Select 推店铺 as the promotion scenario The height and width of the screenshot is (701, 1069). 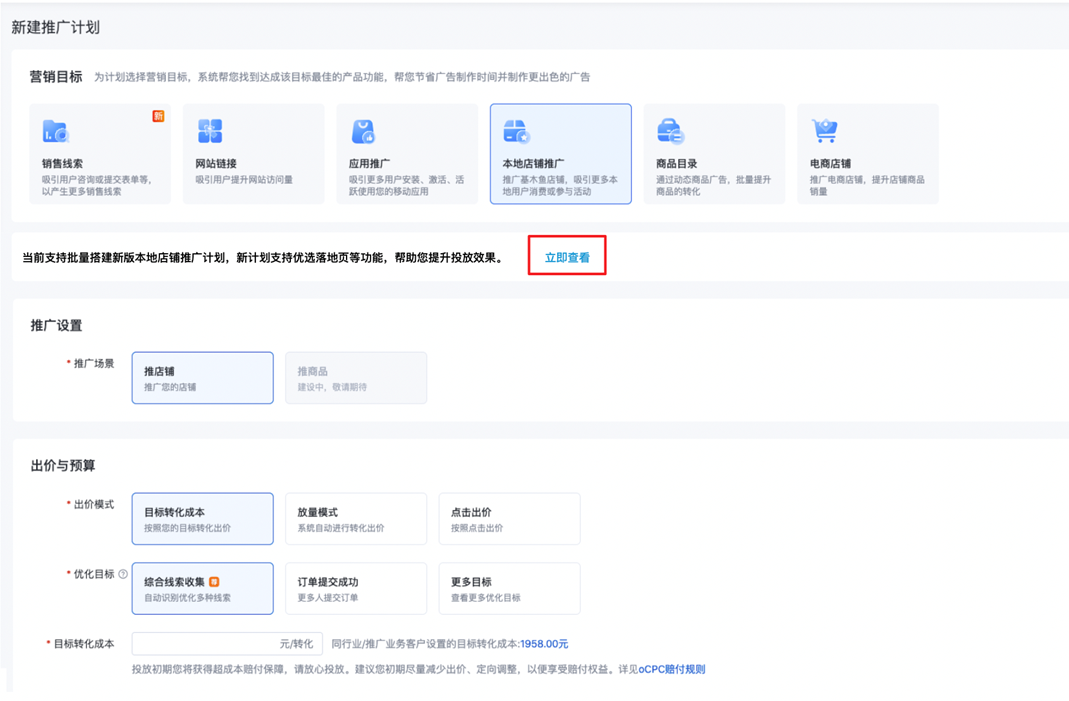[202, 378]
